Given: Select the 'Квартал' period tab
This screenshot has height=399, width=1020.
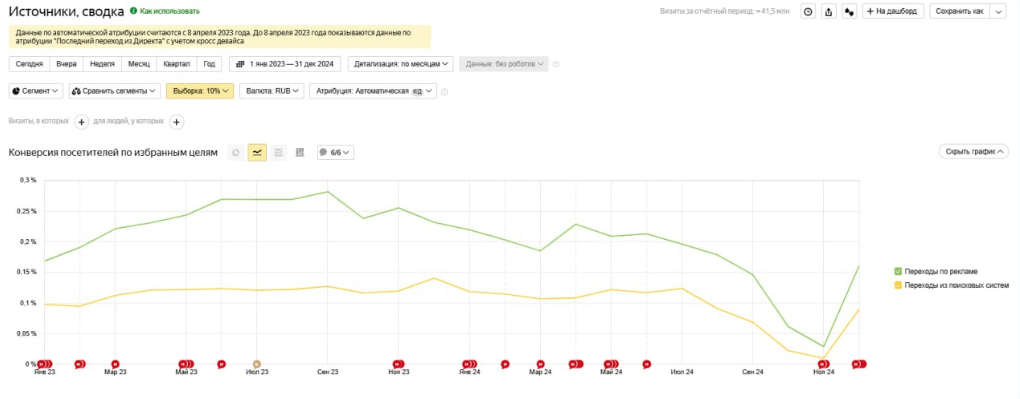Looking at the screenshot, I should tap(176, 64).
